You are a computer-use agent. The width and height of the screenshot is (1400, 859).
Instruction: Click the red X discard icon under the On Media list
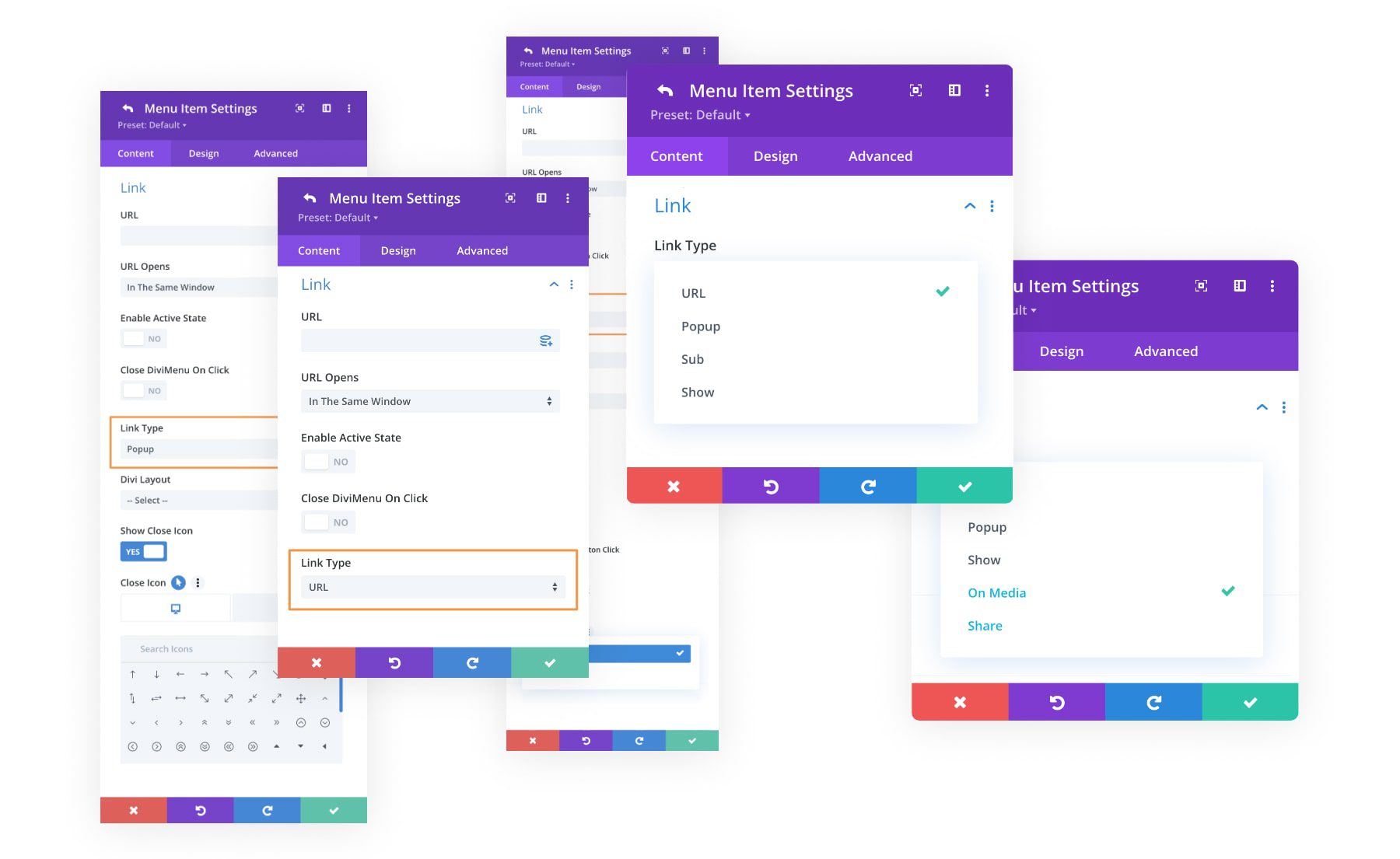point(960,703)
